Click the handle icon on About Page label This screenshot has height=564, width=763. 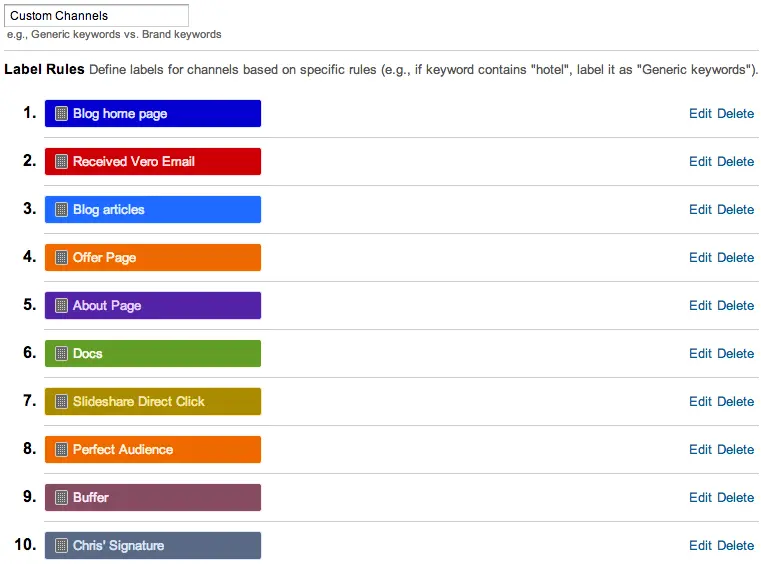[x=61, y=306]
